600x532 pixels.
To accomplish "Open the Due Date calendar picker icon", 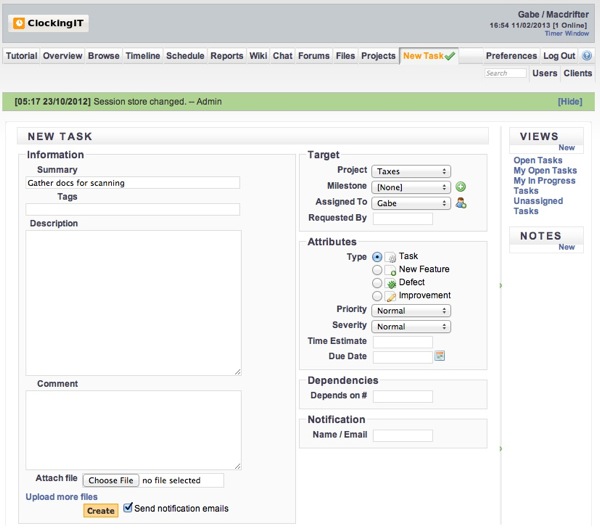I will pyautogui.click(x=439, y=356).
